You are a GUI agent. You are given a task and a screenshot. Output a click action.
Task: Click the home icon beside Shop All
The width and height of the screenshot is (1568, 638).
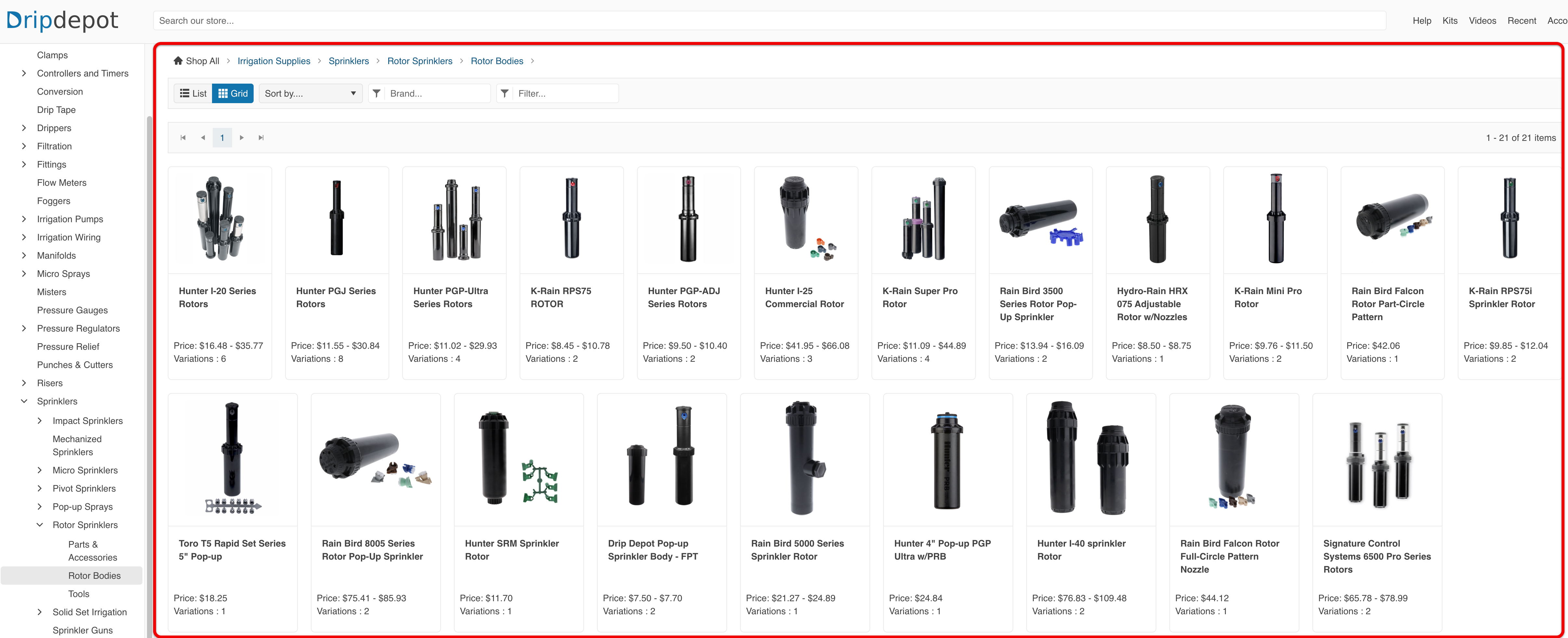(178, 61)
